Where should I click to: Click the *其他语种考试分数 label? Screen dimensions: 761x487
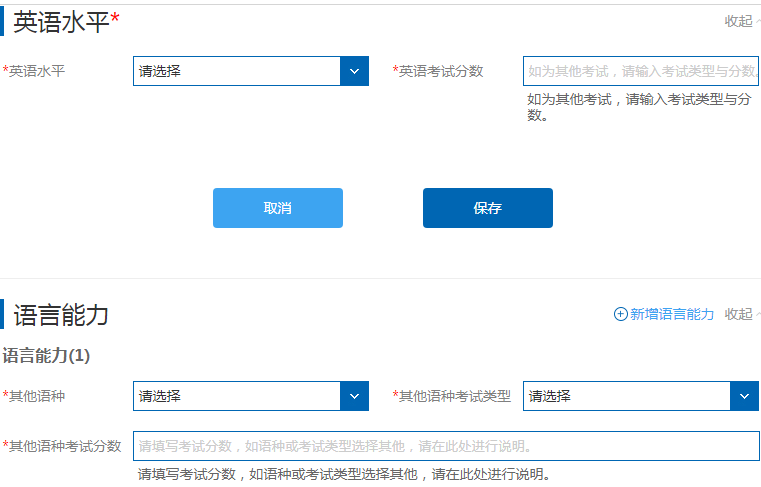point(62,446)
